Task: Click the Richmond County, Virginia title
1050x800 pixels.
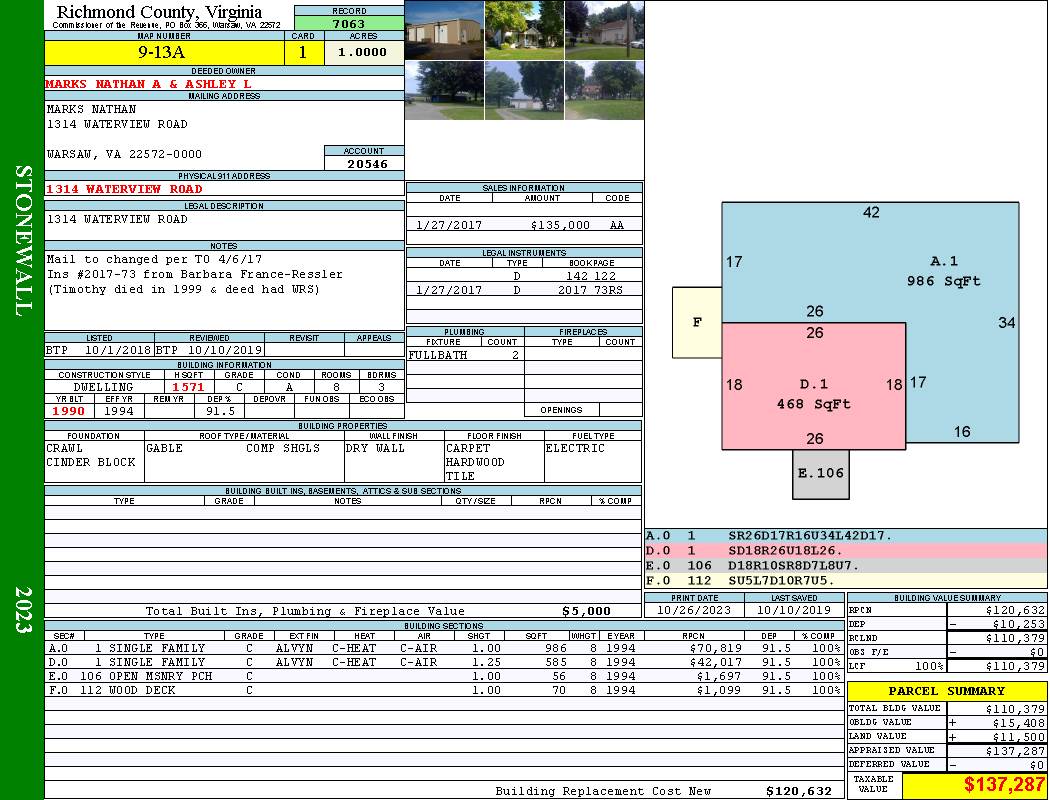Action: pos(159,11)
